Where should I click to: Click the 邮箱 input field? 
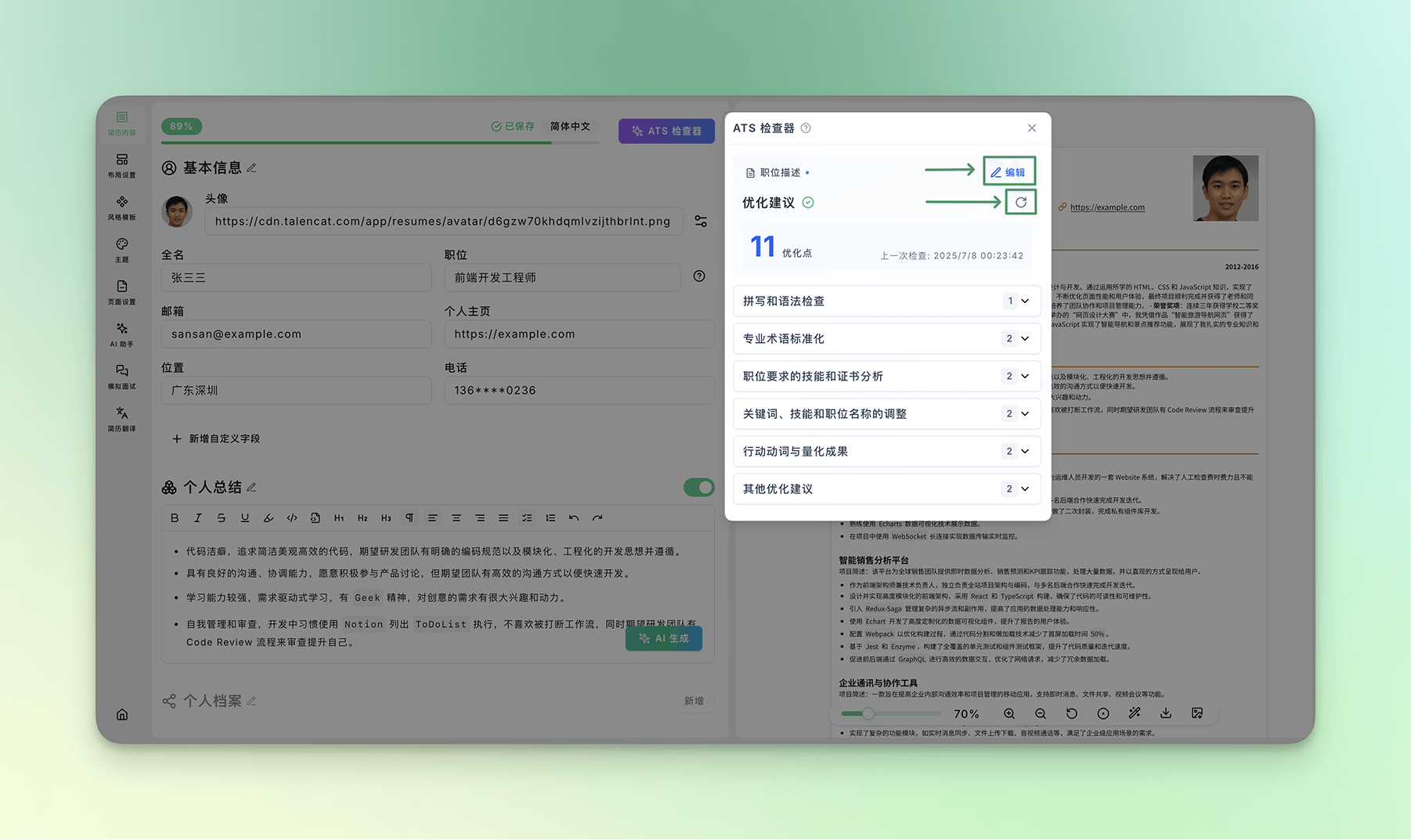pyautogui.click(x=296, y=334)
